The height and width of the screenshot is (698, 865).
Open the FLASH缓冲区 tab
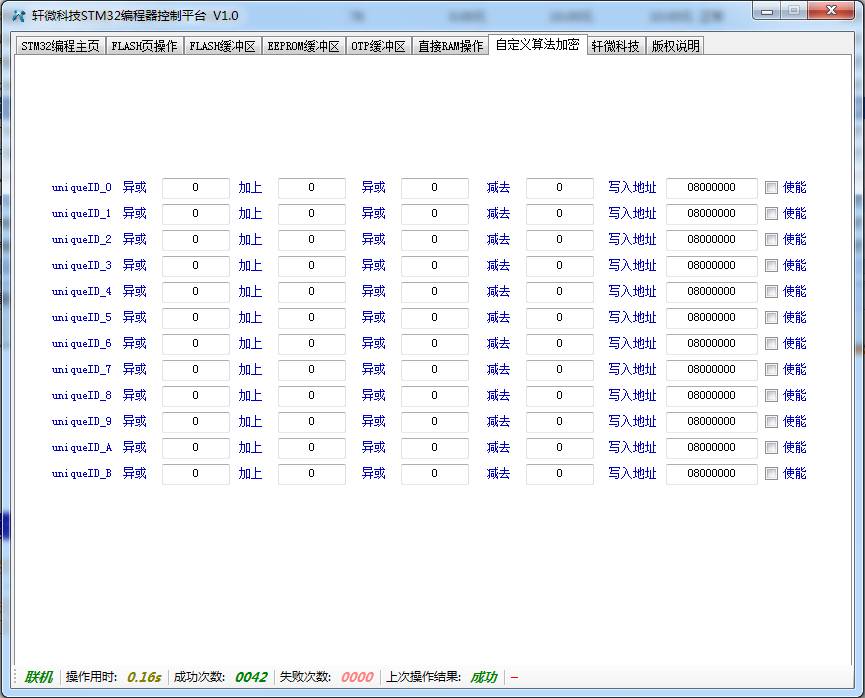tap(222, 46)
